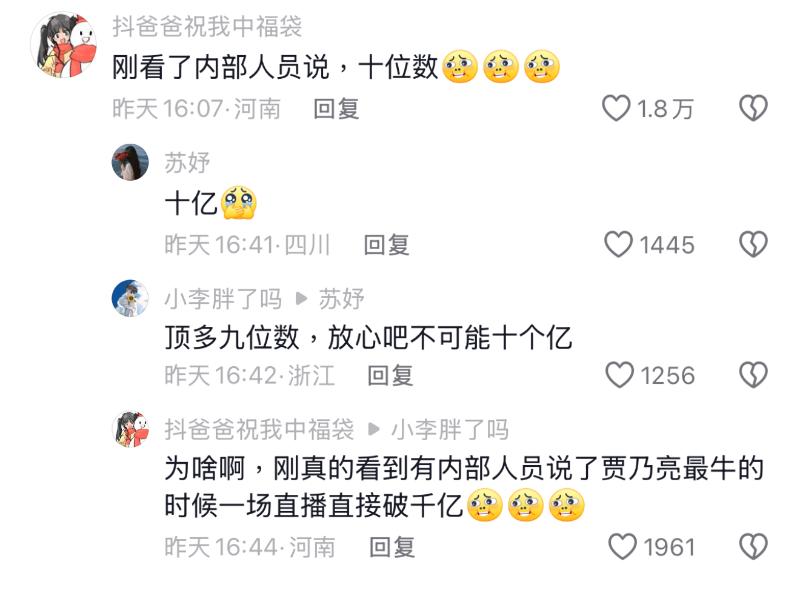This screenshot has width=800, height=590.
Task: Dislike the top comment about 十位数
Action: coord(754,108)
